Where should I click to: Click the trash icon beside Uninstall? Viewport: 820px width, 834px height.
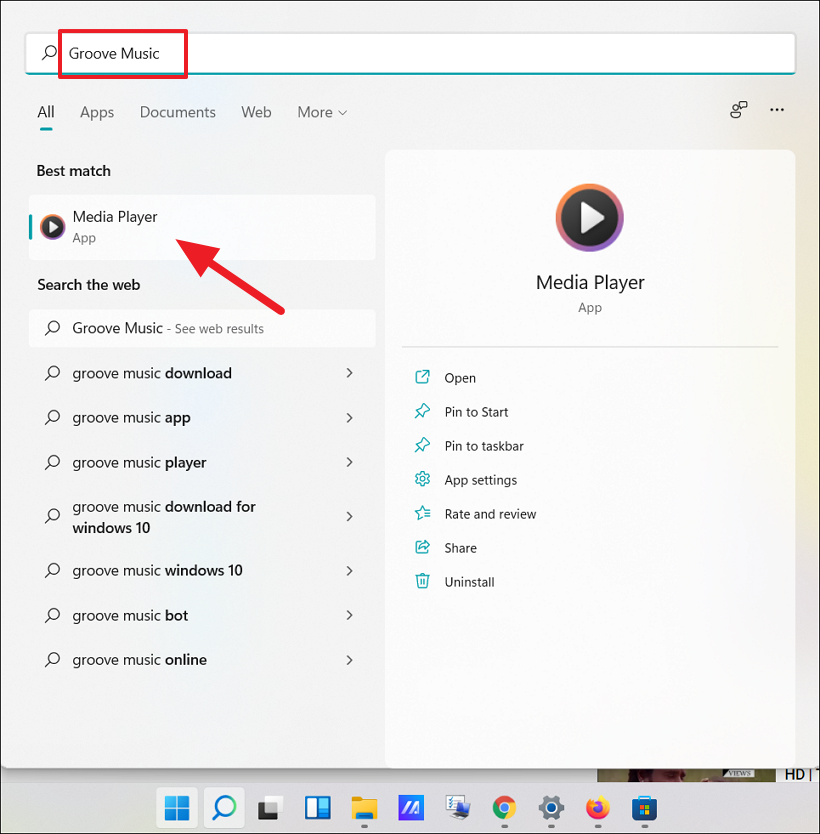tap(422, 581)
